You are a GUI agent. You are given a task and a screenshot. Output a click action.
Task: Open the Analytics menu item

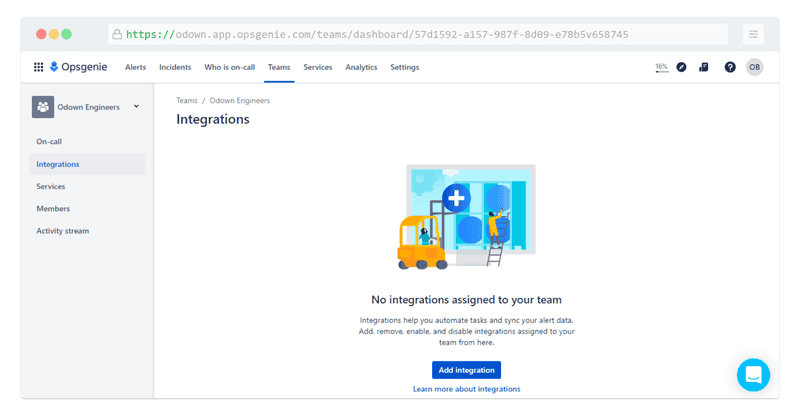pos(361,67)
